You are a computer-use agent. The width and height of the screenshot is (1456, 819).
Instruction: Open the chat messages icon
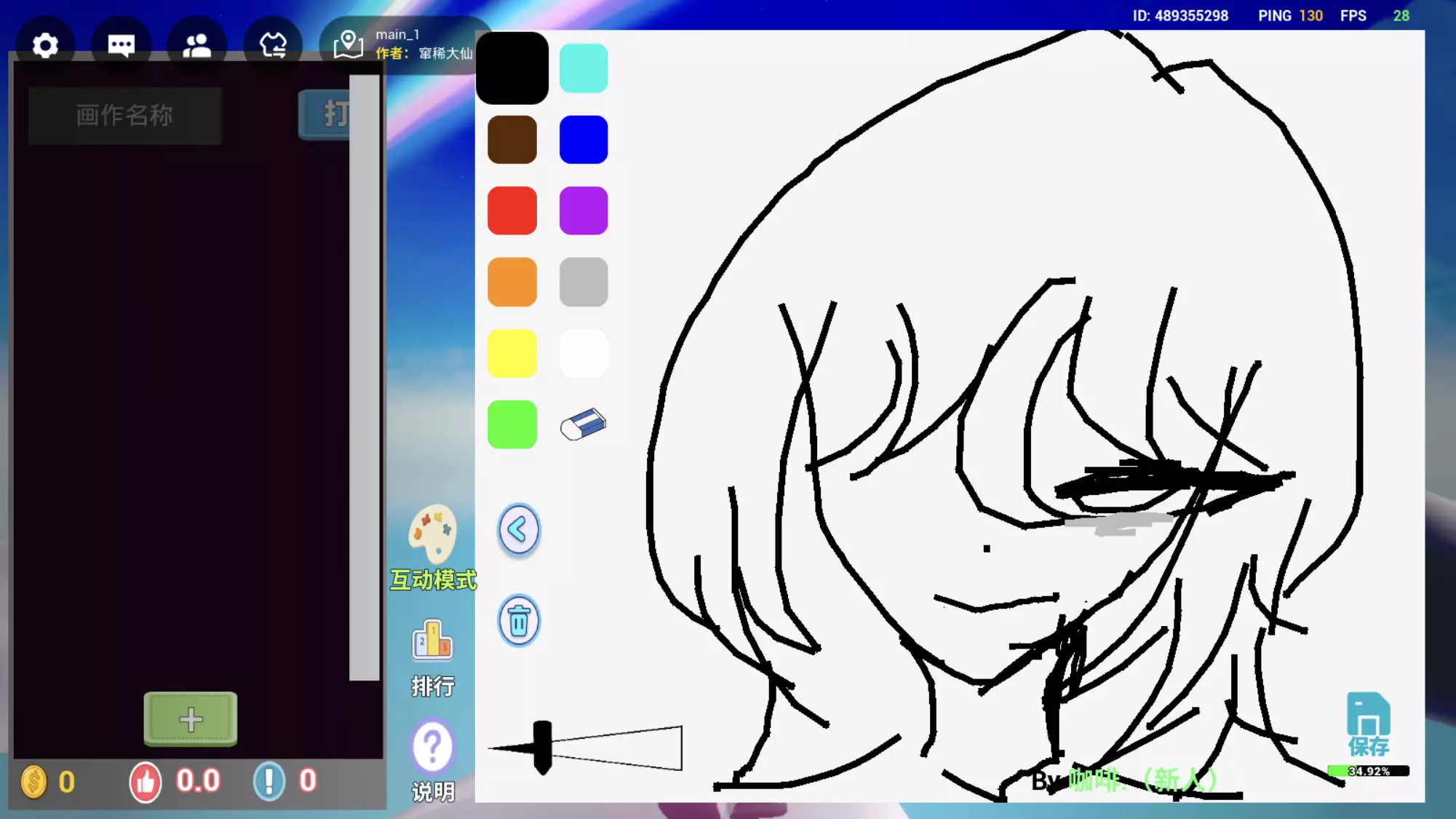[121, 45]
